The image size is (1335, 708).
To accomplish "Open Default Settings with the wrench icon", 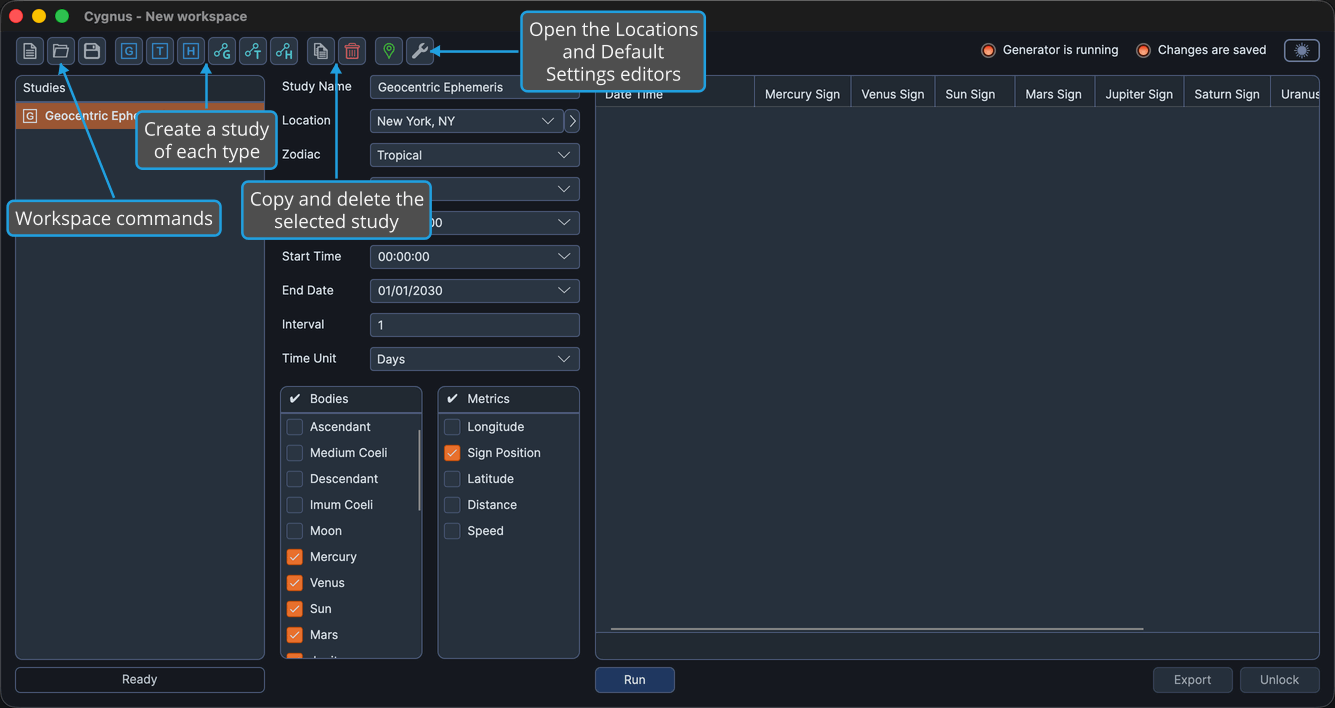I will 420,51.
